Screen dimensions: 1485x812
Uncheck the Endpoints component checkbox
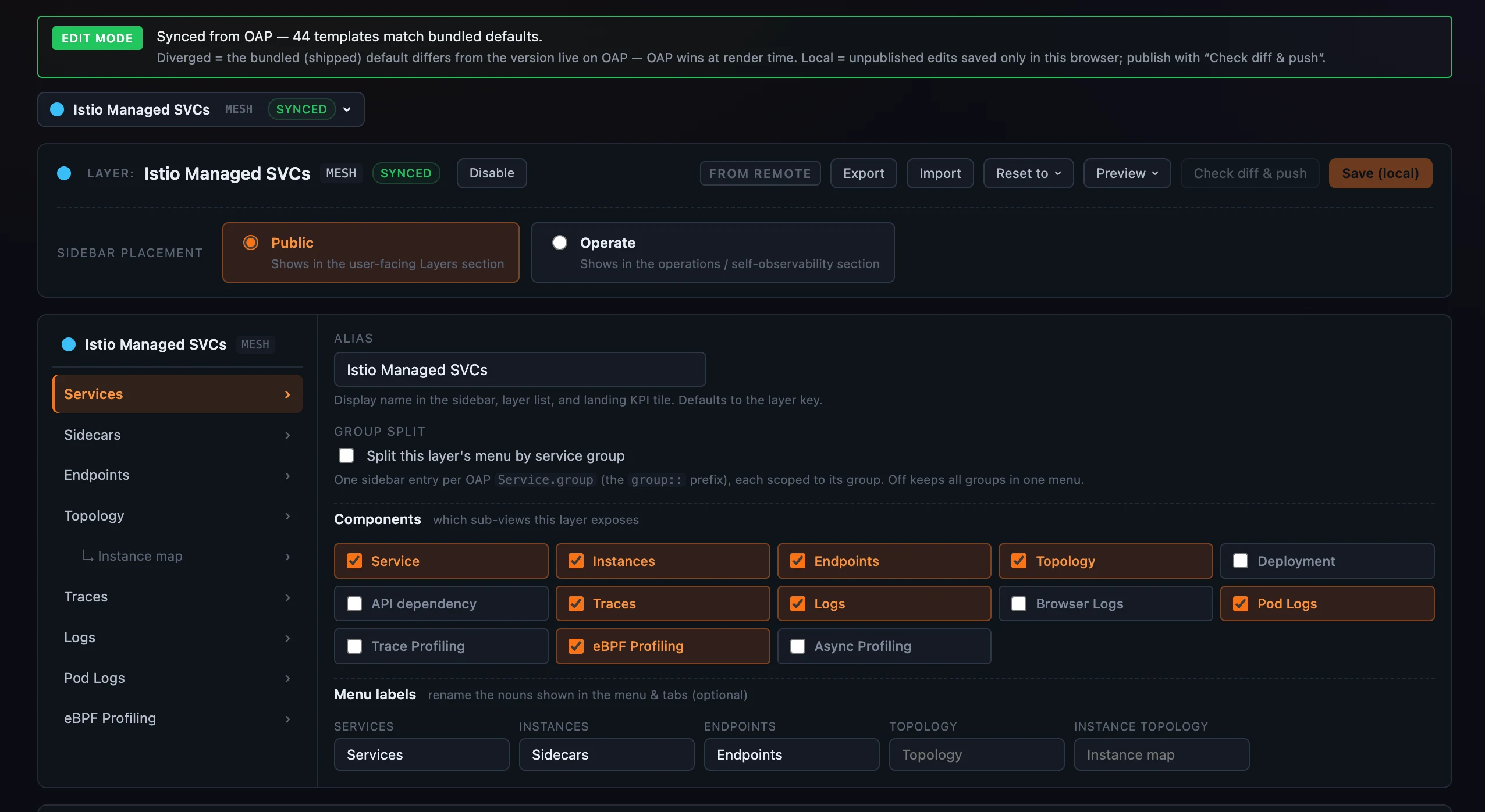coord(798,561)
